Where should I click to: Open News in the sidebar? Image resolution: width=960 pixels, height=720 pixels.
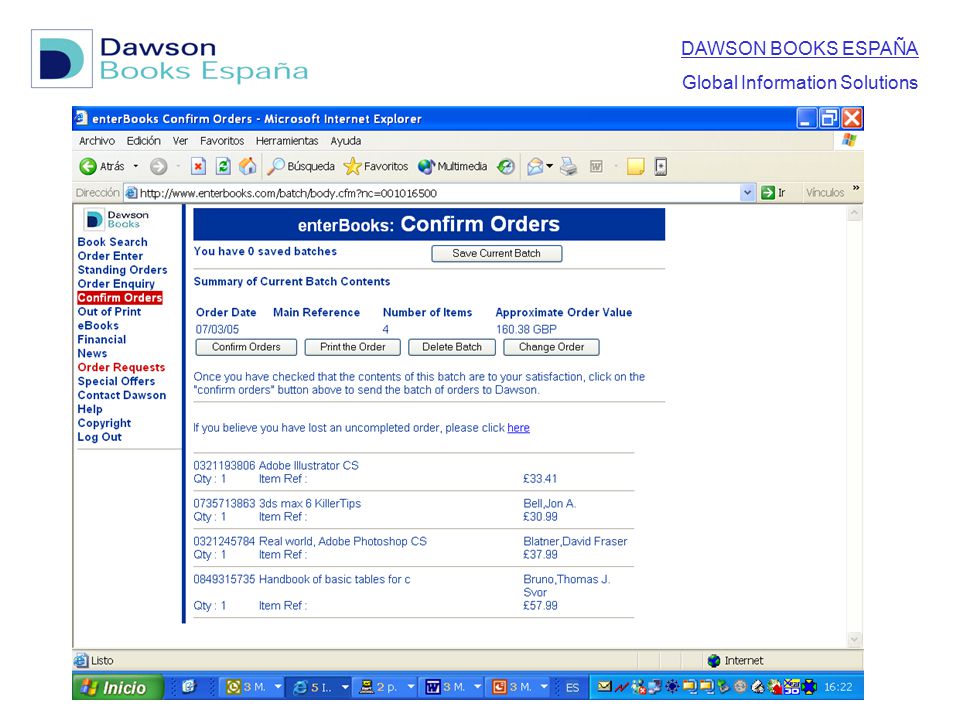pyautogui.click(x=92, y=353)
